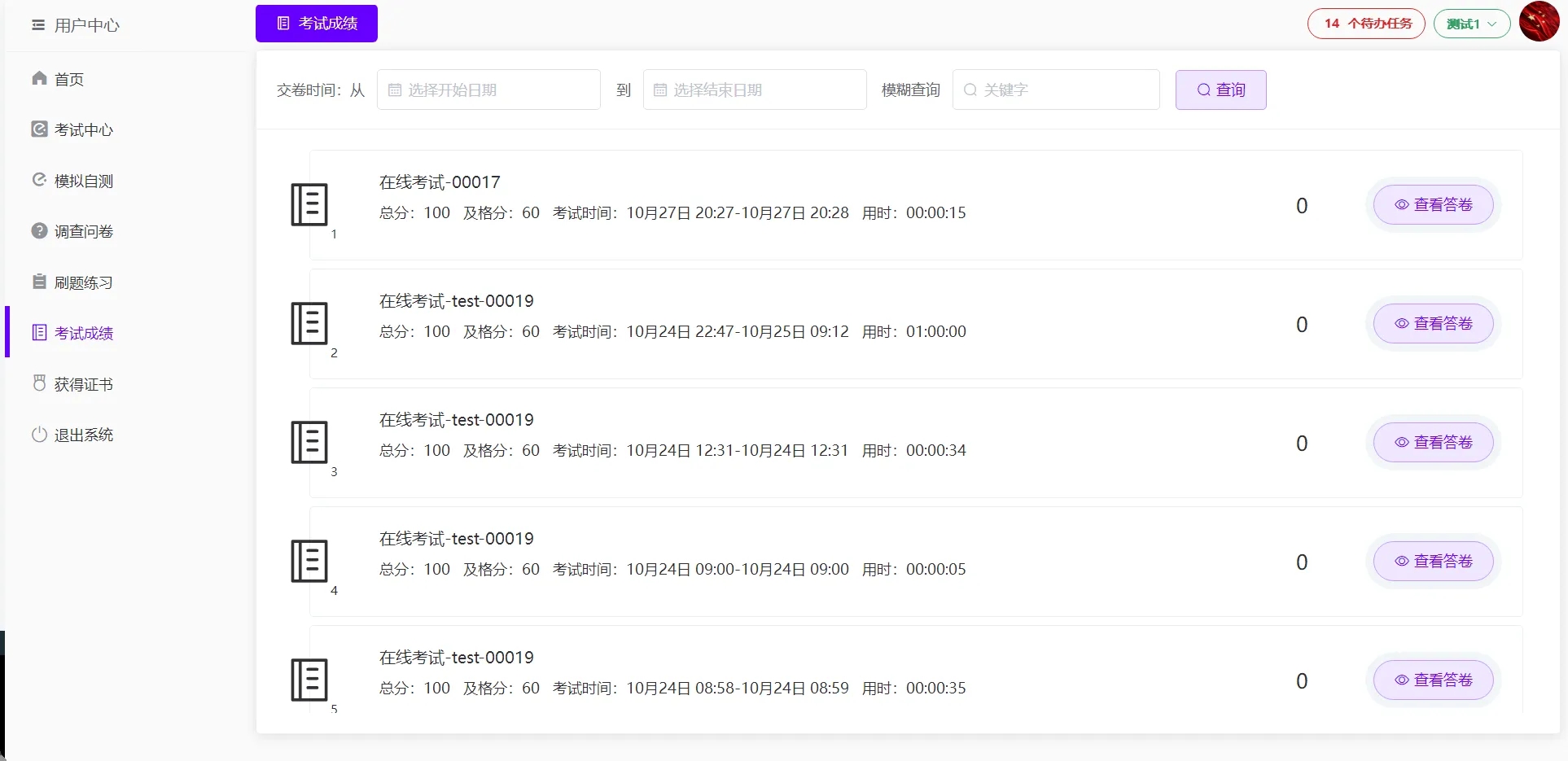Click the 模糊查询 label
1568x761 pixels.
click(x=911, y=90)
